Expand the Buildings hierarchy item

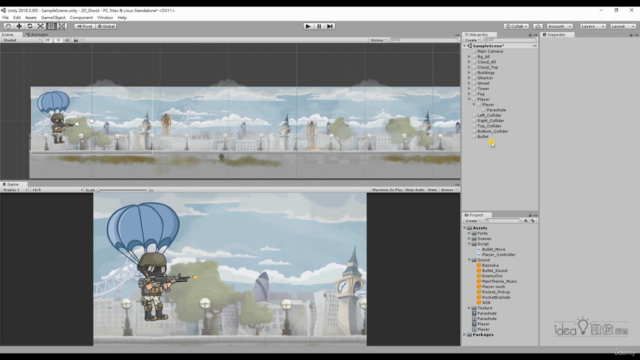[x=469, y=73]
